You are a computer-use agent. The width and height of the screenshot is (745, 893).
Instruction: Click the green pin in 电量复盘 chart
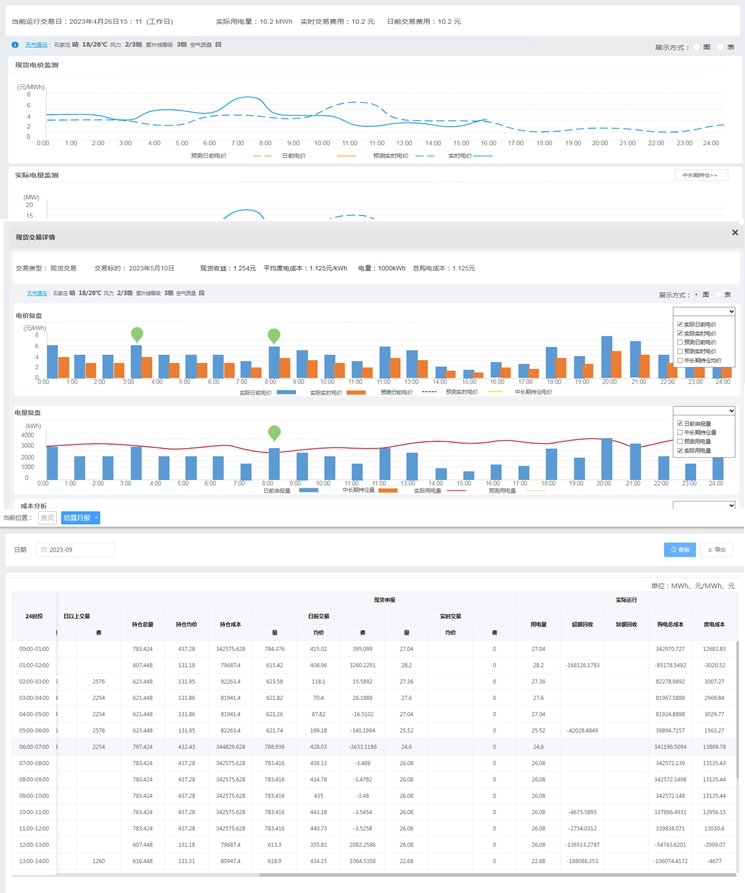274,433
